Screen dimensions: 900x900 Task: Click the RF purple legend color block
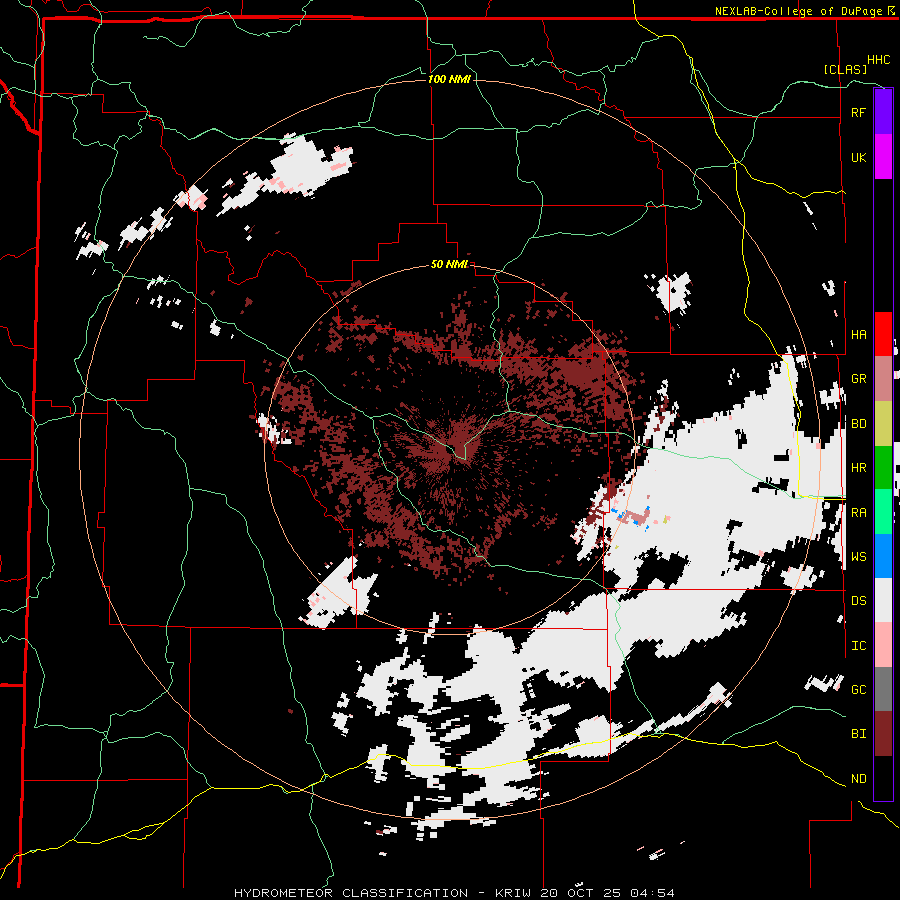(883, 112)
